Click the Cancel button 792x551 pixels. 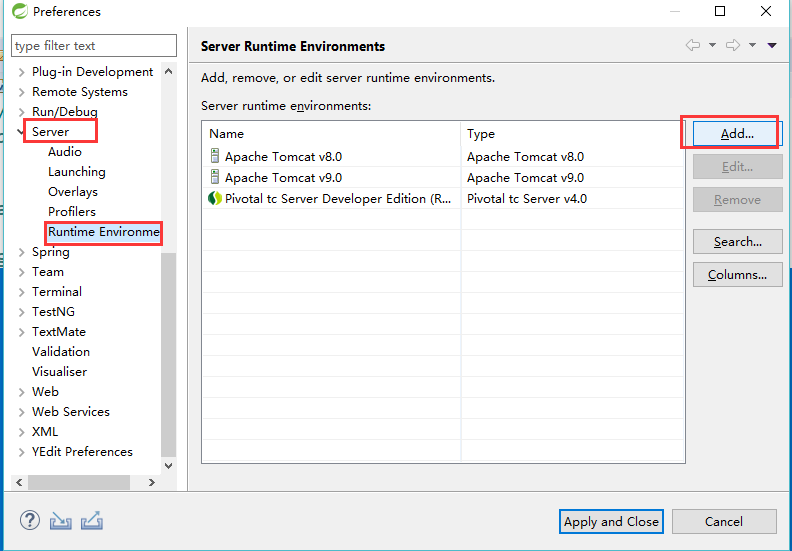724,522
